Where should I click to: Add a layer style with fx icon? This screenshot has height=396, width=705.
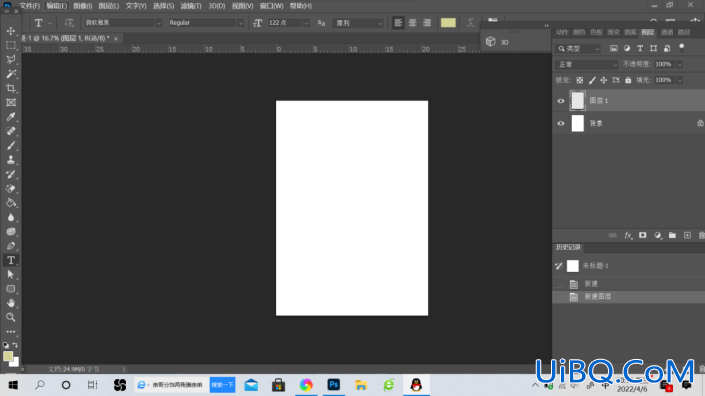pyautogui.click(x=628, y=236)
